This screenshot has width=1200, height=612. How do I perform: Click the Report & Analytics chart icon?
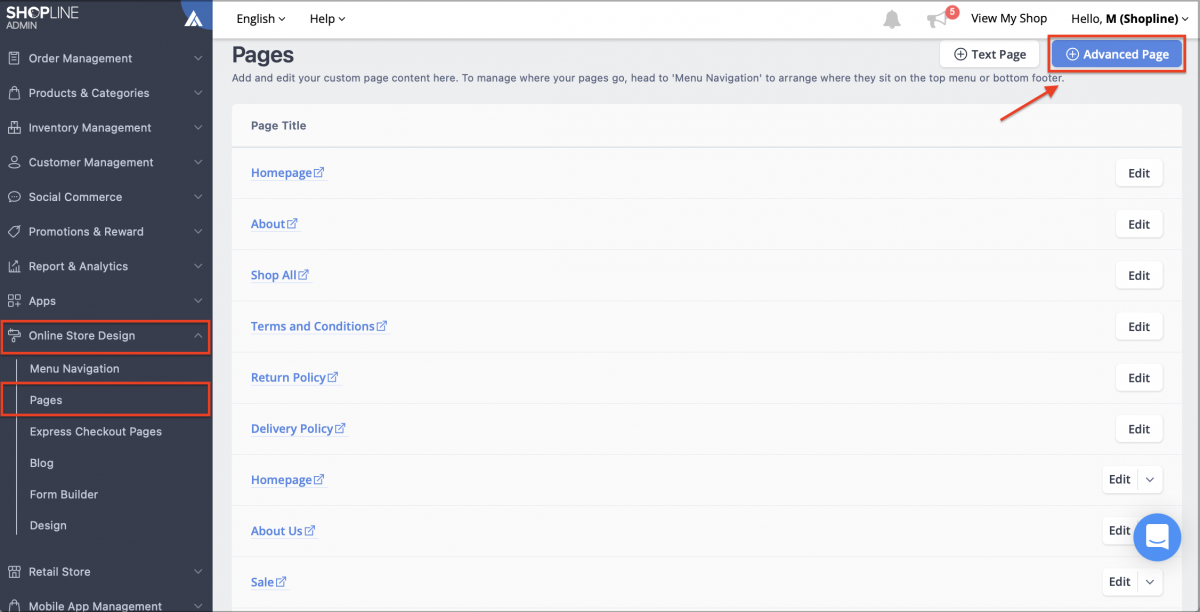coord(14,266)
